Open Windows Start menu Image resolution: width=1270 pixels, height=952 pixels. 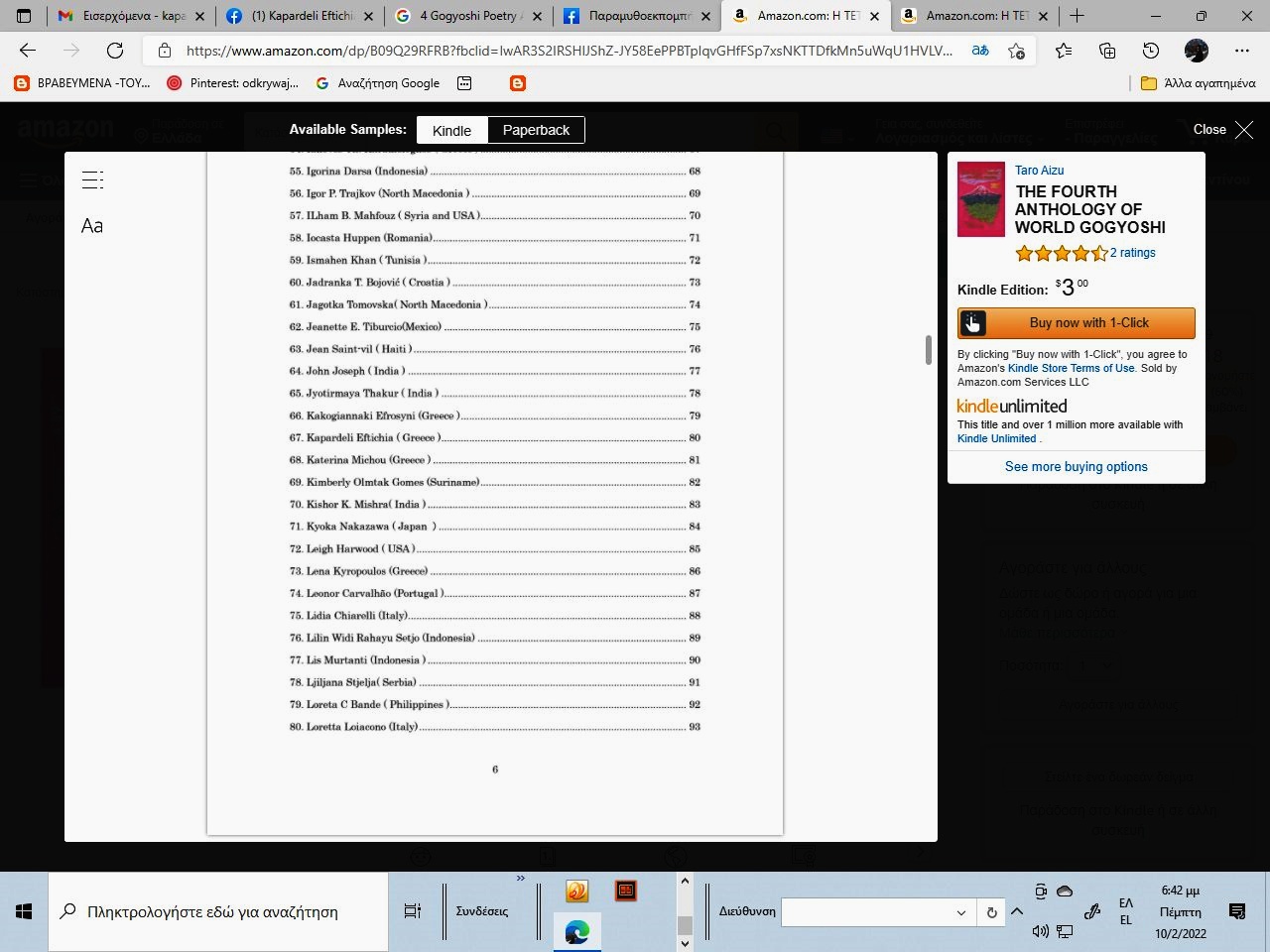point(24,911)
